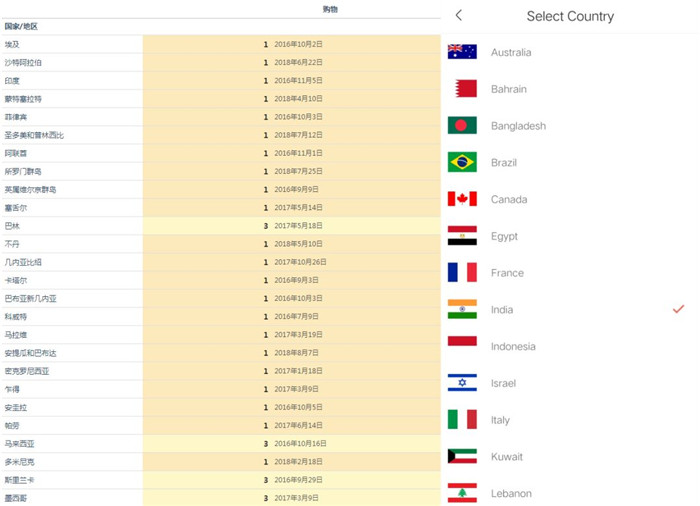Image resolution: width=700 pixels, height=506 pixels.
Task: Choose Italy in the country list
Action: [500, 420]
